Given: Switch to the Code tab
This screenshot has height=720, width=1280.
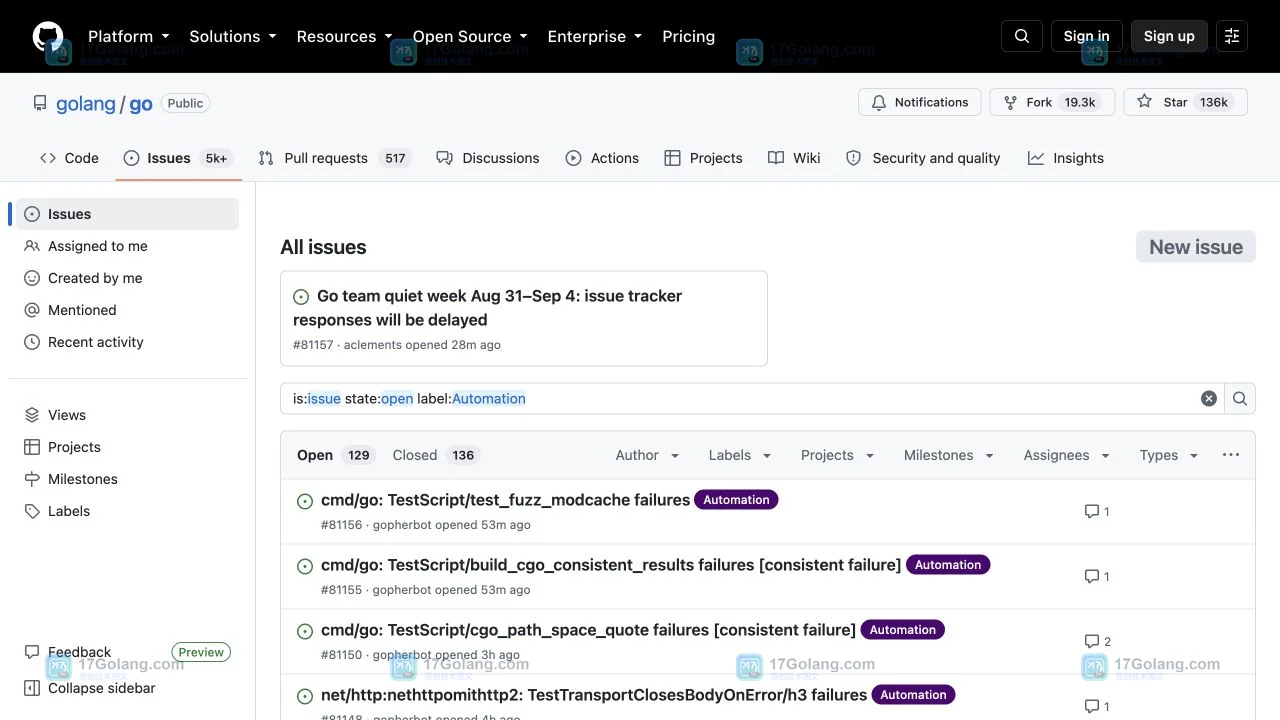Looking at the screenshot, I should point(69,158).
